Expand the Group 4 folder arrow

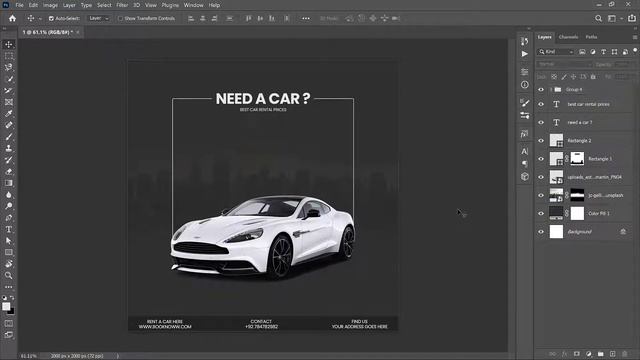[551, 89]
